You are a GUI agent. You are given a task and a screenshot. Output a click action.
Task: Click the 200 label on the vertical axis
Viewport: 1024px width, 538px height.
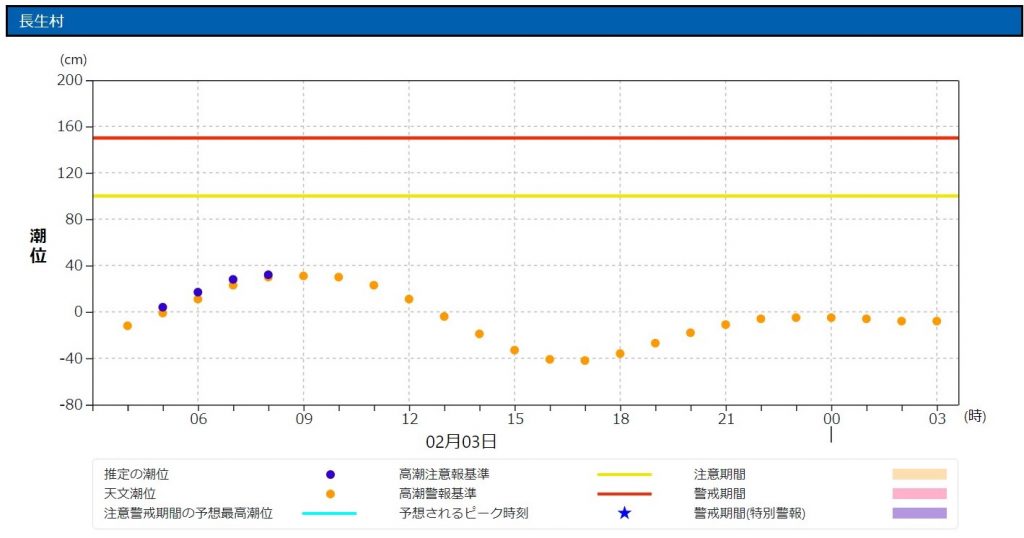tap(70, 80)
